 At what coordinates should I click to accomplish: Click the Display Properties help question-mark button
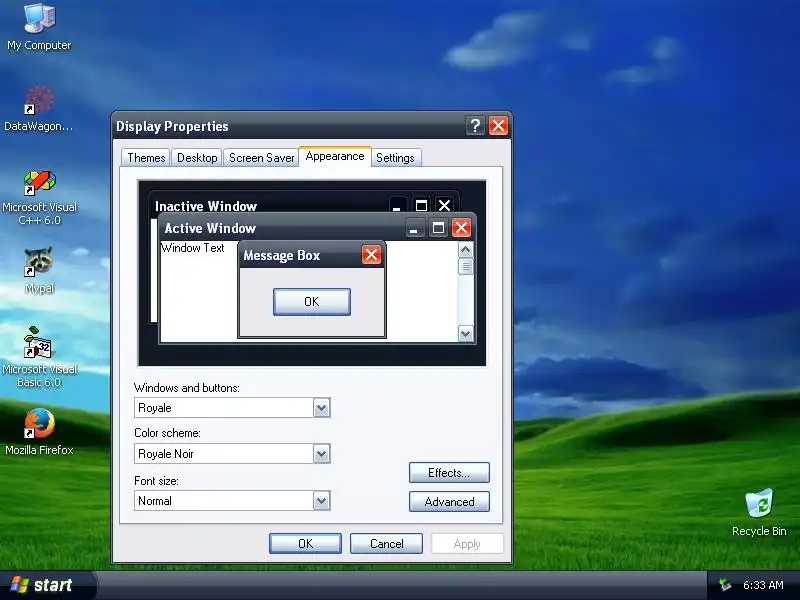click(x=475, y=126)
